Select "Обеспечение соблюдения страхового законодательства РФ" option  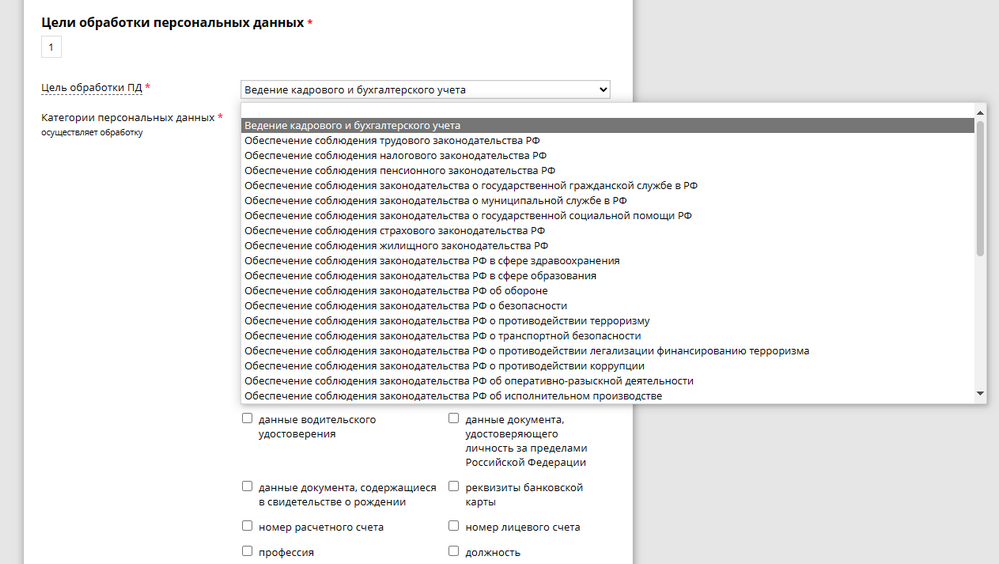pos(394,231)
